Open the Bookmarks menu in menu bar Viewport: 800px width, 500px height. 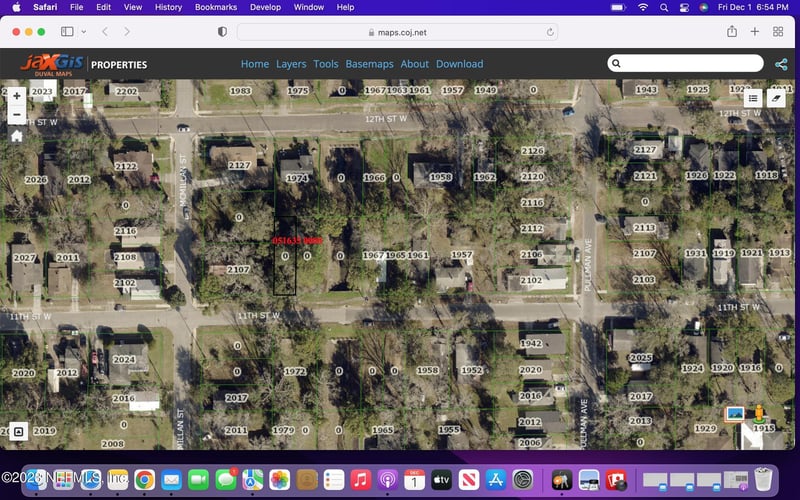pyautogui.click(x=216, y=7)
